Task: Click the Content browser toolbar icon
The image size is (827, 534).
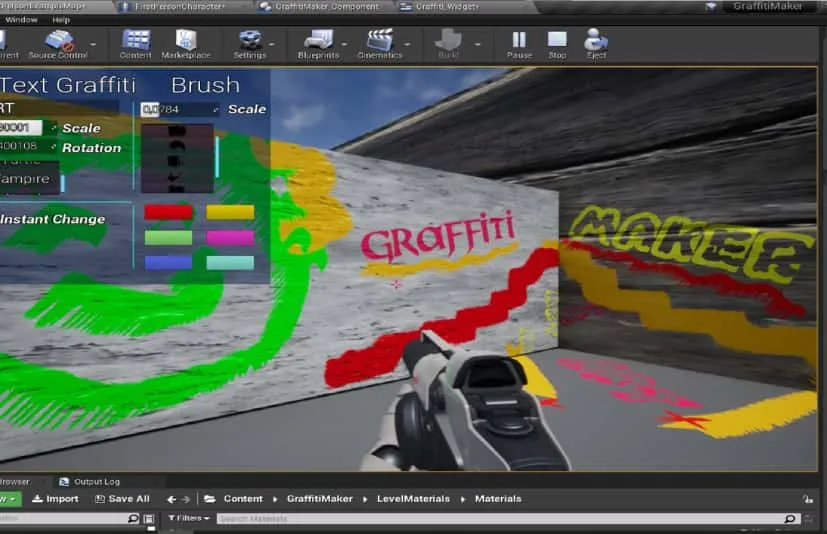Action: (136, 43)
